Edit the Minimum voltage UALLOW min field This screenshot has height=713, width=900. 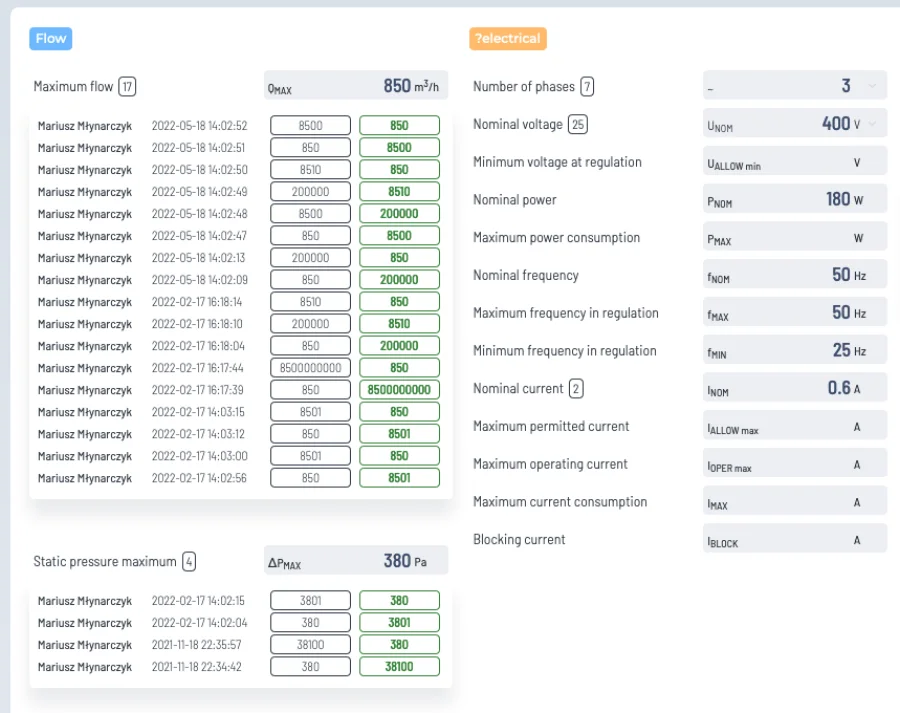795,162
